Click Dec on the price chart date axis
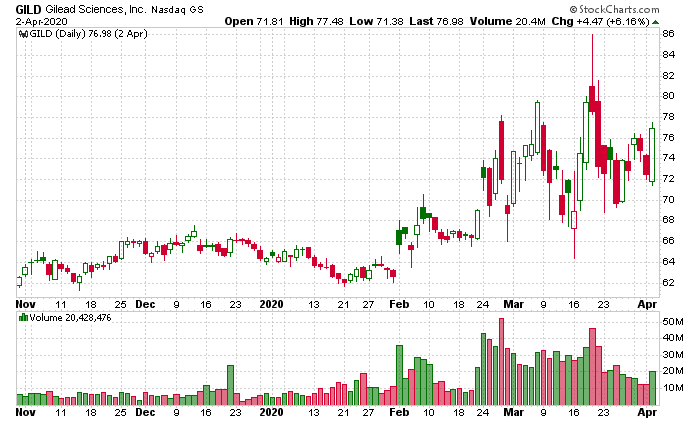 click(145, 304)
